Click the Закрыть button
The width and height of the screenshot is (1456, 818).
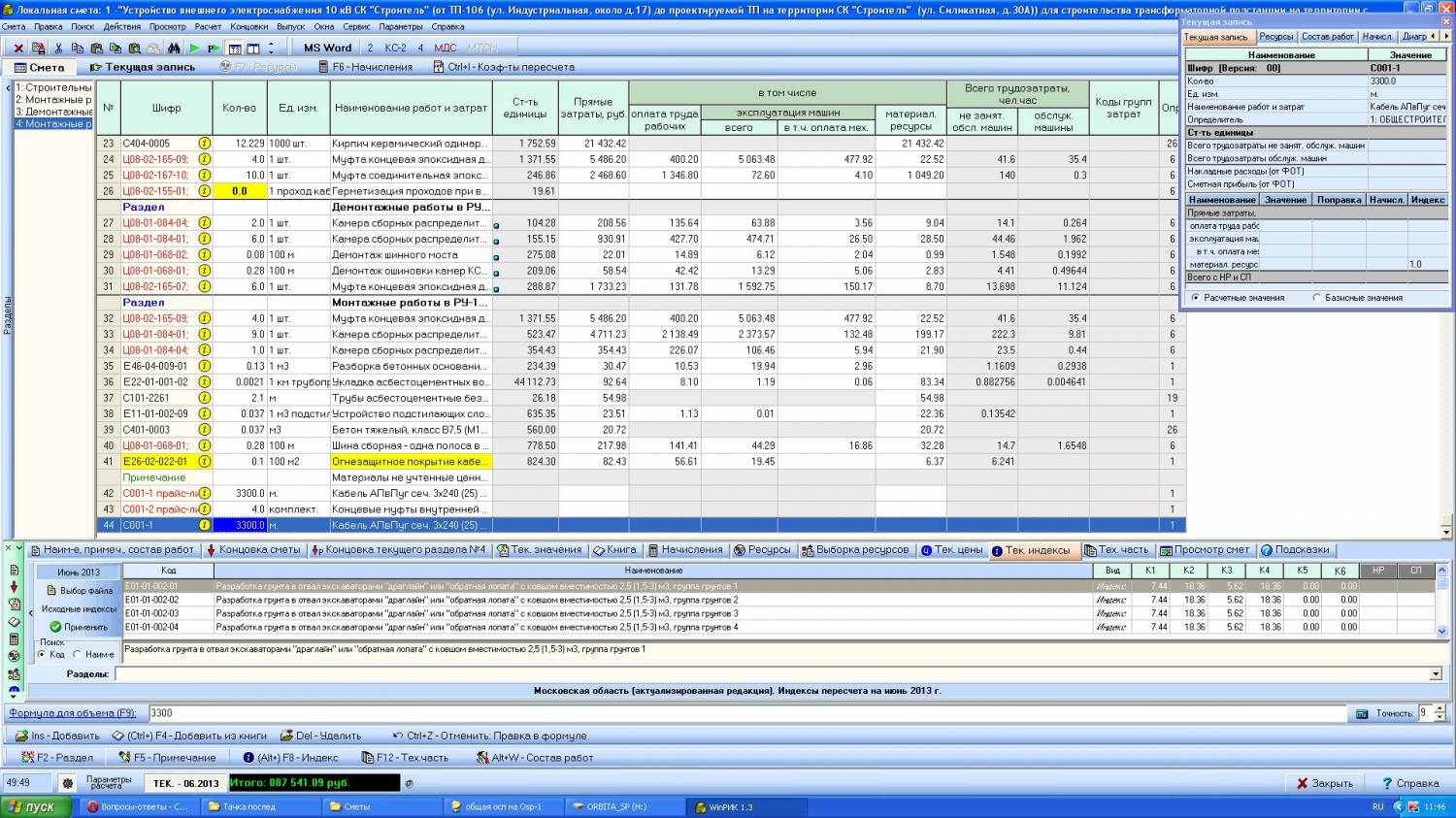click(1325, 783)
